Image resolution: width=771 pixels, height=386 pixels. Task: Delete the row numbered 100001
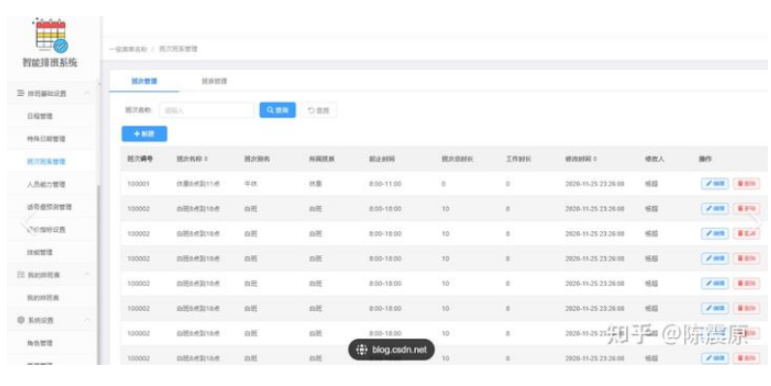tap(746, 184)
